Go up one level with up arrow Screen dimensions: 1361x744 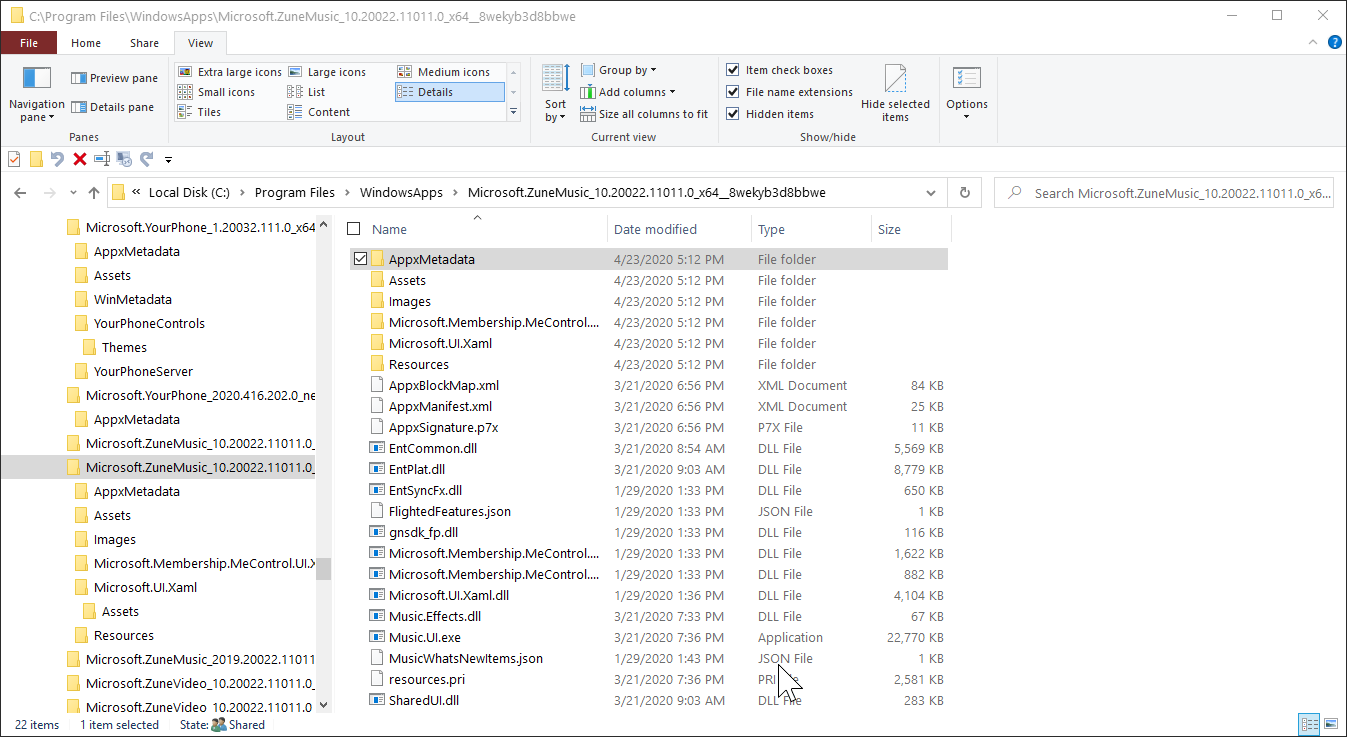point(94,193)
